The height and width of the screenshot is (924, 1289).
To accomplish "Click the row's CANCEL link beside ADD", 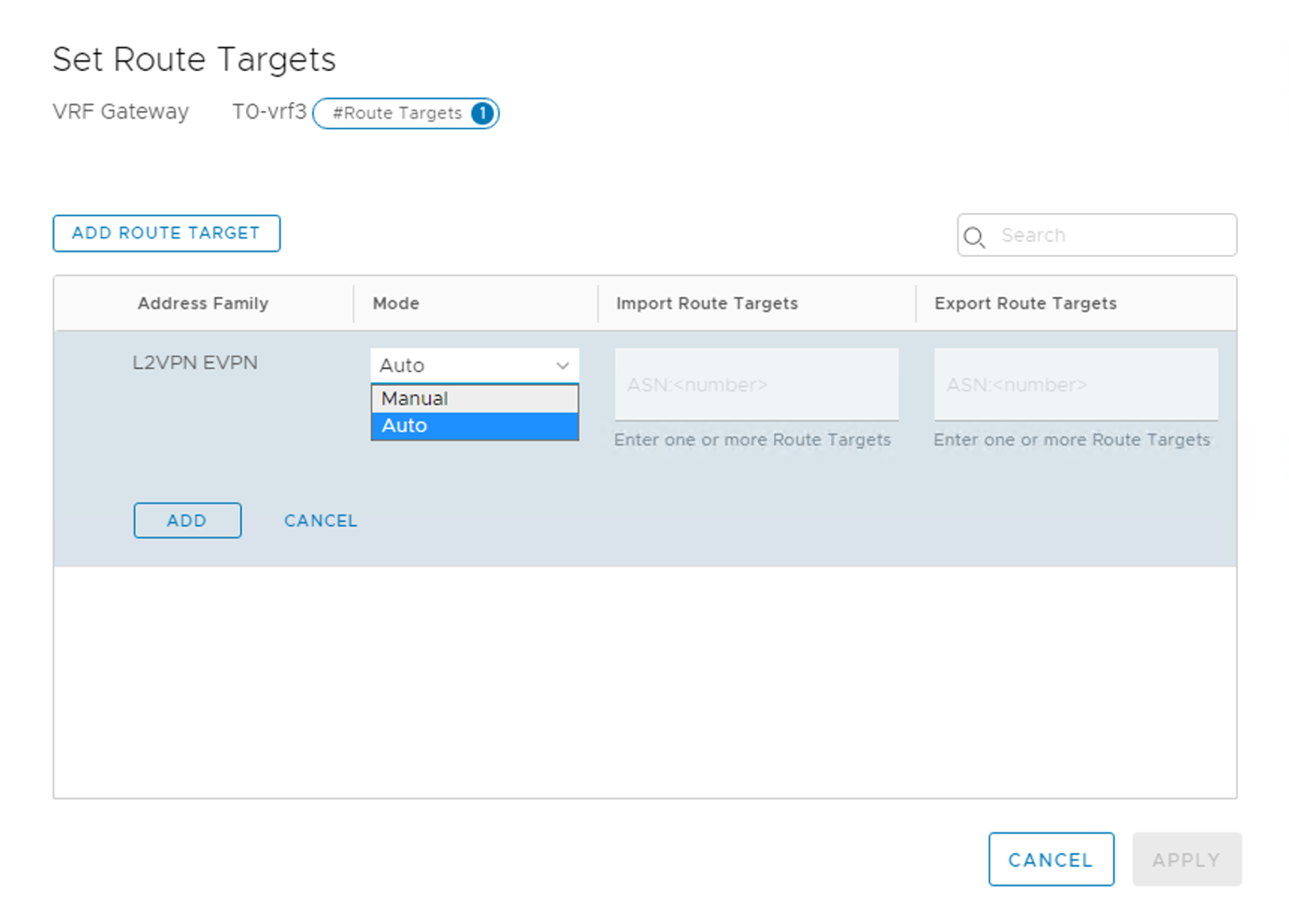I will click(321, 520).
